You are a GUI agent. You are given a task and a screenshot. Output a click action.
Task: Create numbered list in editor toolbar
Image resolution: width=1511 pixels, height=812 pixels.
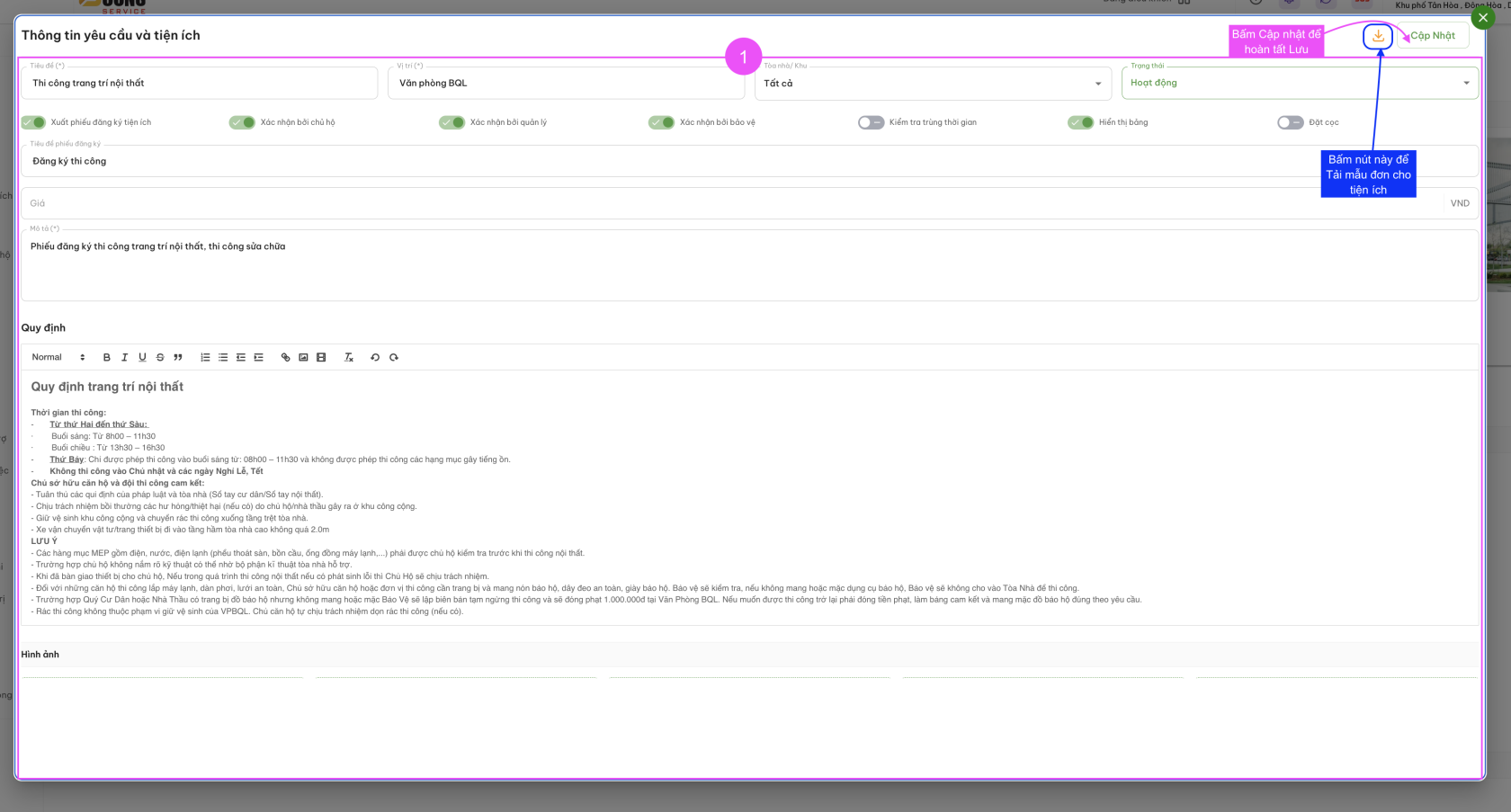(x=205, y=358)
